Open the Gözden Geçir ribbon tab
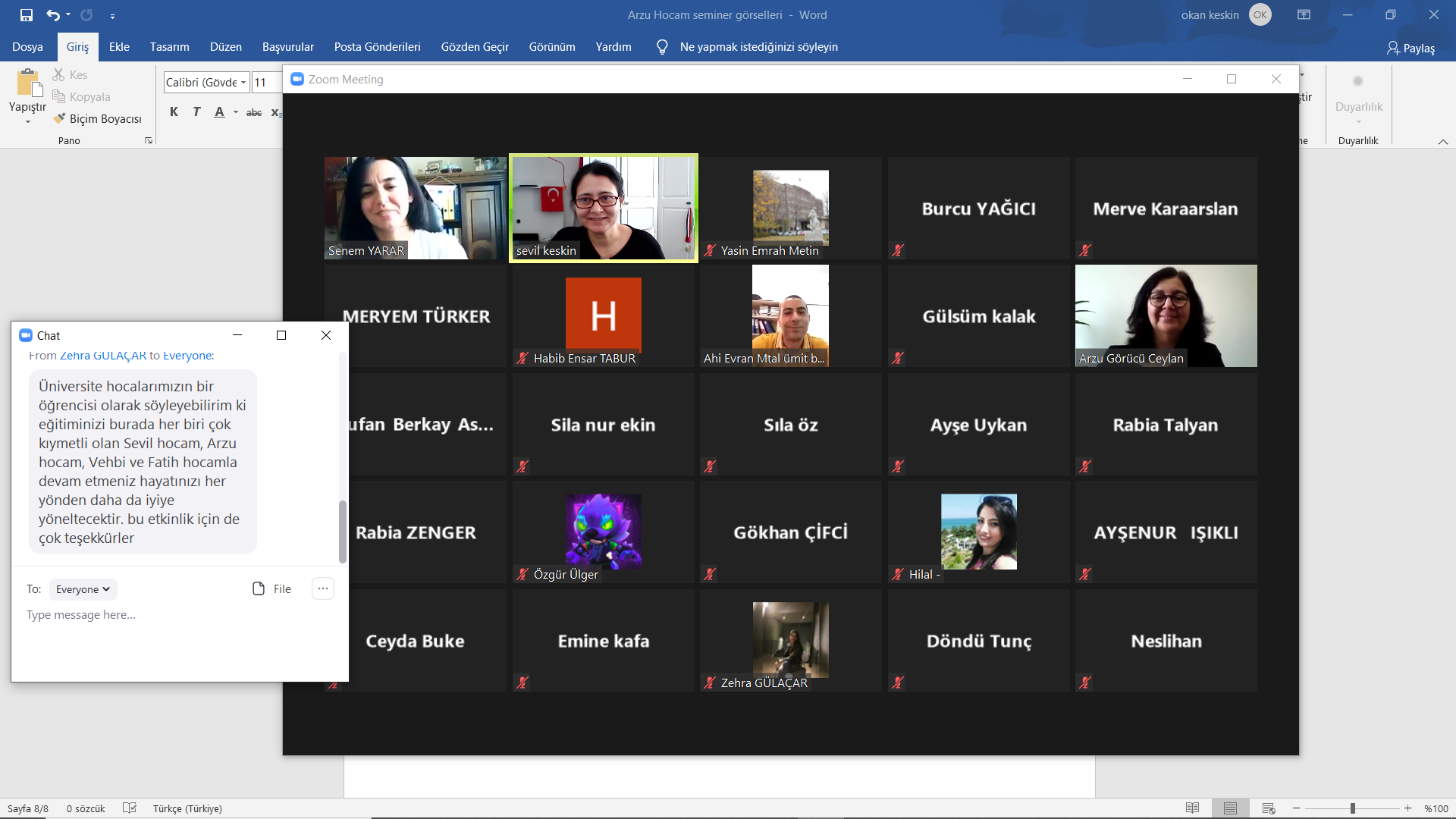Screen dimensions: 1456x819 (475, 47)
